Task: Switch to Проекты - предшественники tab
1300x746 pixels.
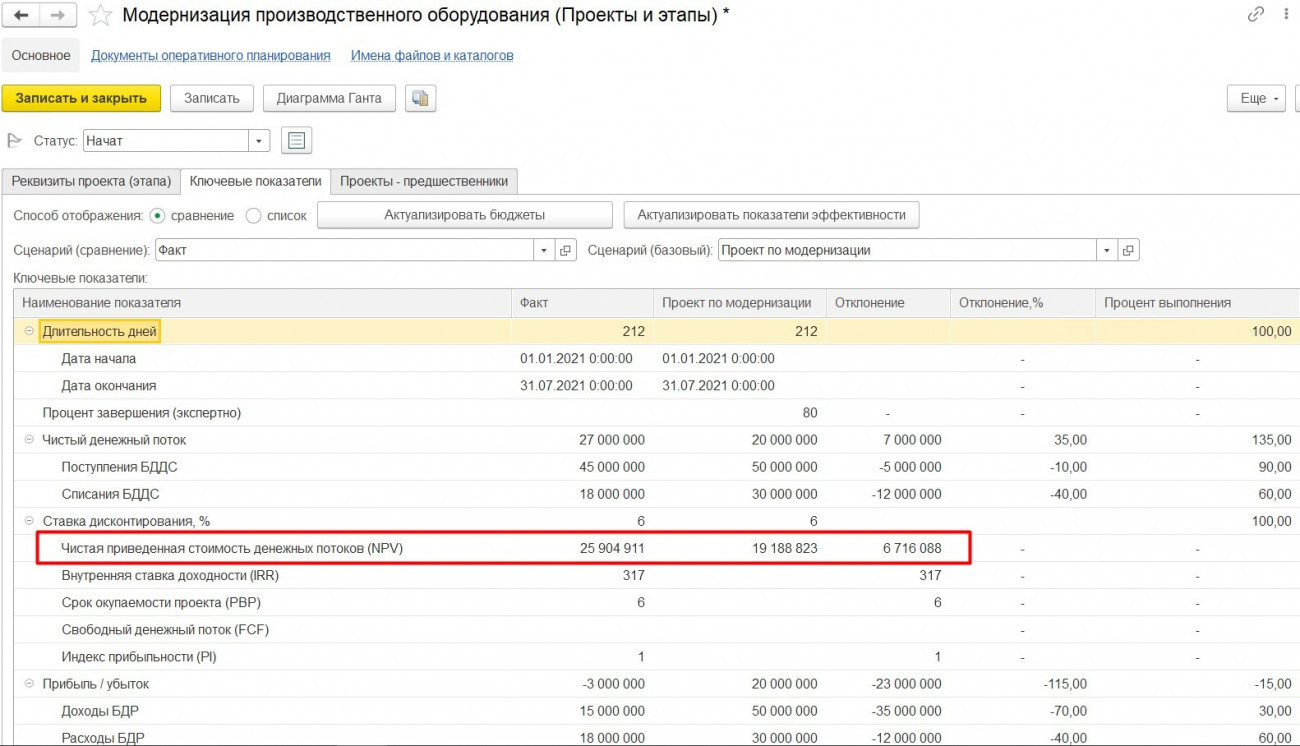Action: pyautogui.click(x=424, y=181)
